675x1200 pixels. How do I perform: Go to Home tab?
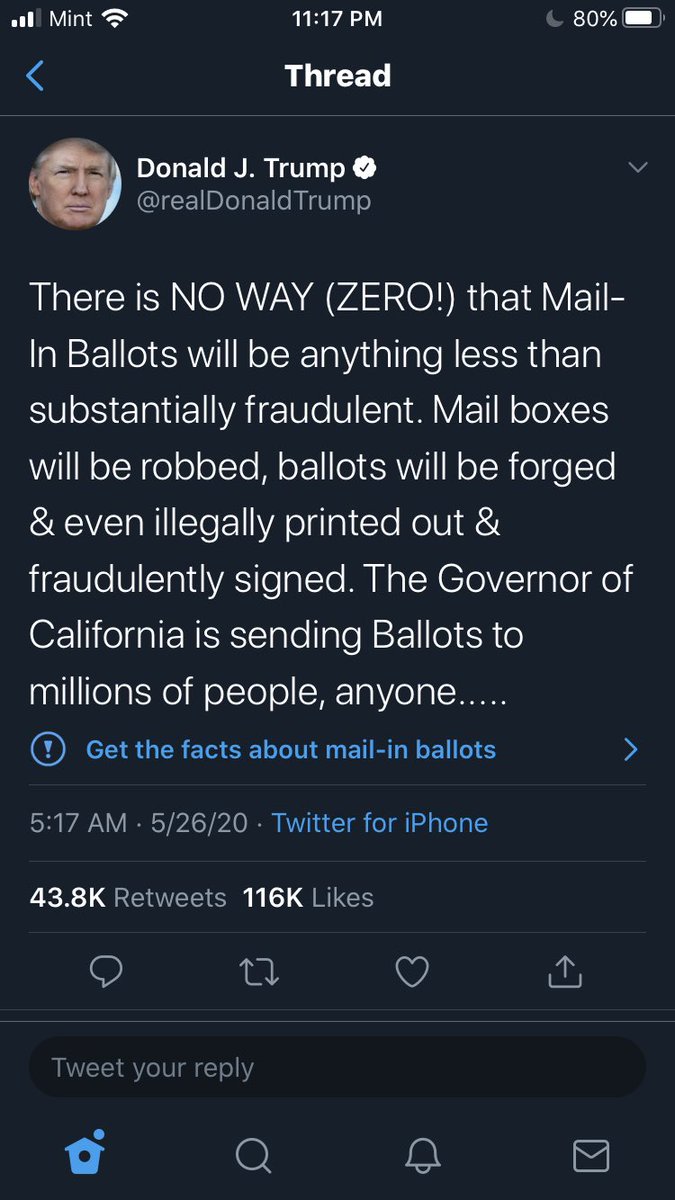[x=86, y=1154]
